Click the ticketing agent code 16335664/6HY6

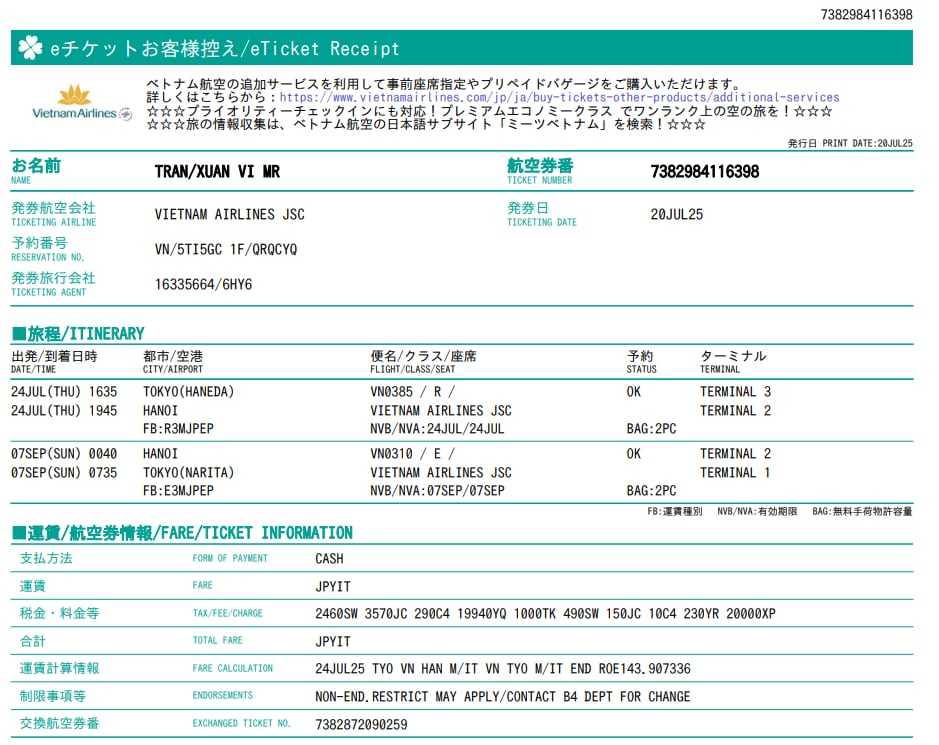coord(203,285)
